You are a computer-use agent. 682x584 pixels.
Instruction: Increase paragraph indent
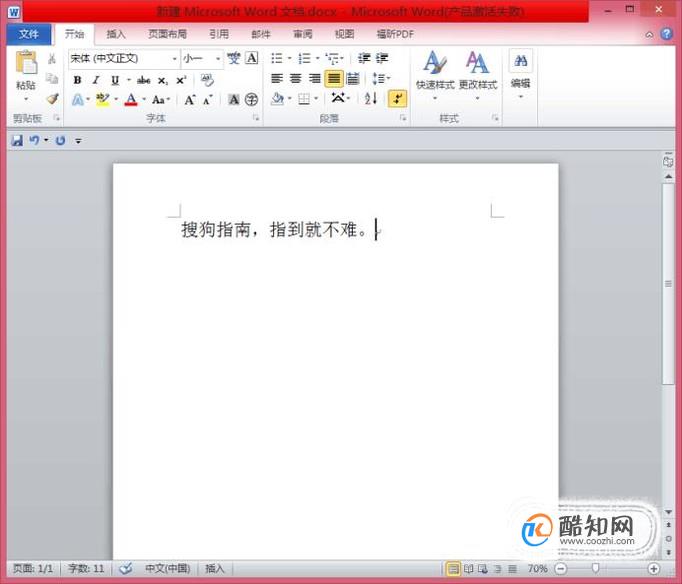pos(382,58)
